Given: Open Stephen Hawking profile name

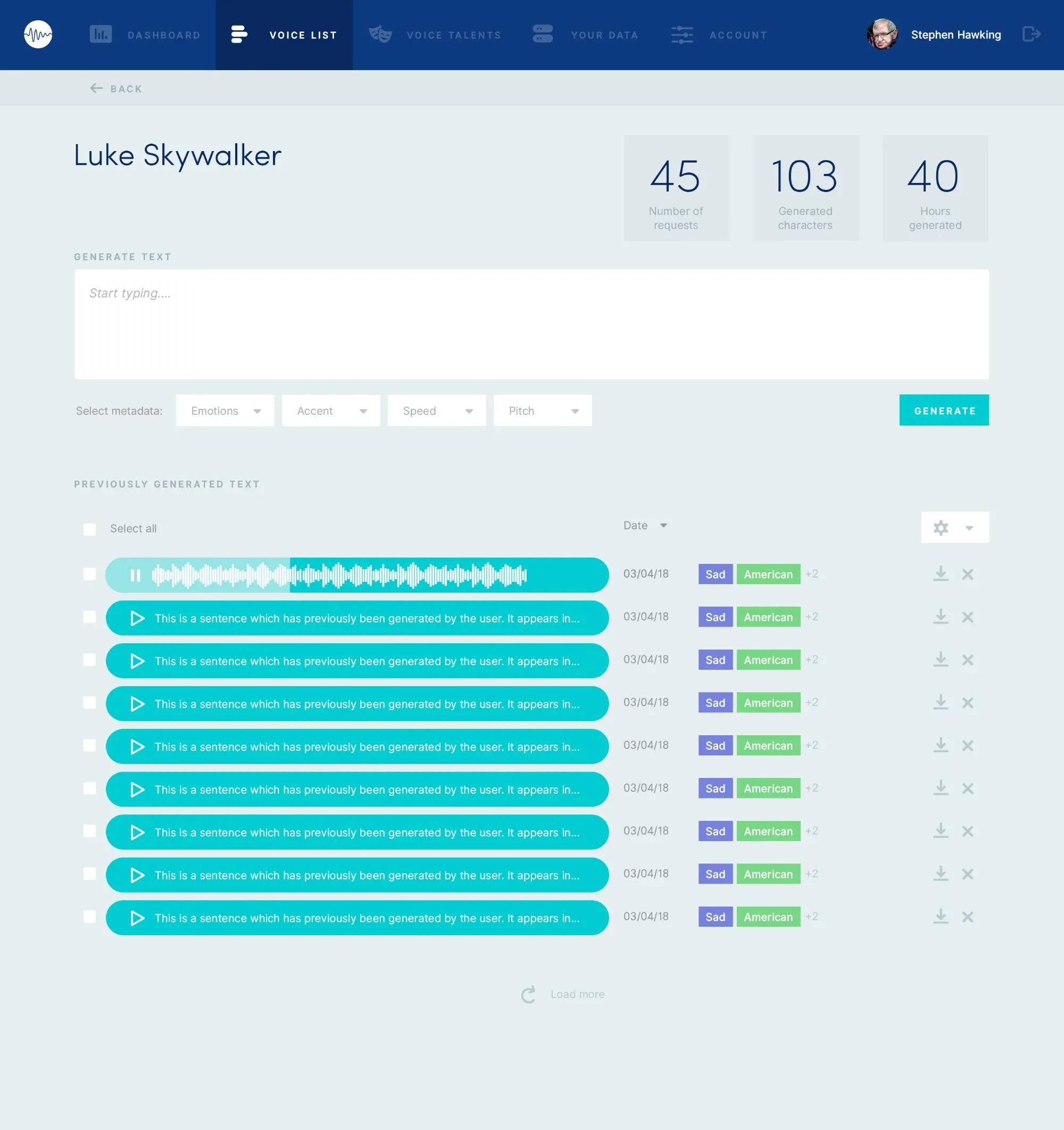Looking at the screenshot, I should (x=956, y=35).
